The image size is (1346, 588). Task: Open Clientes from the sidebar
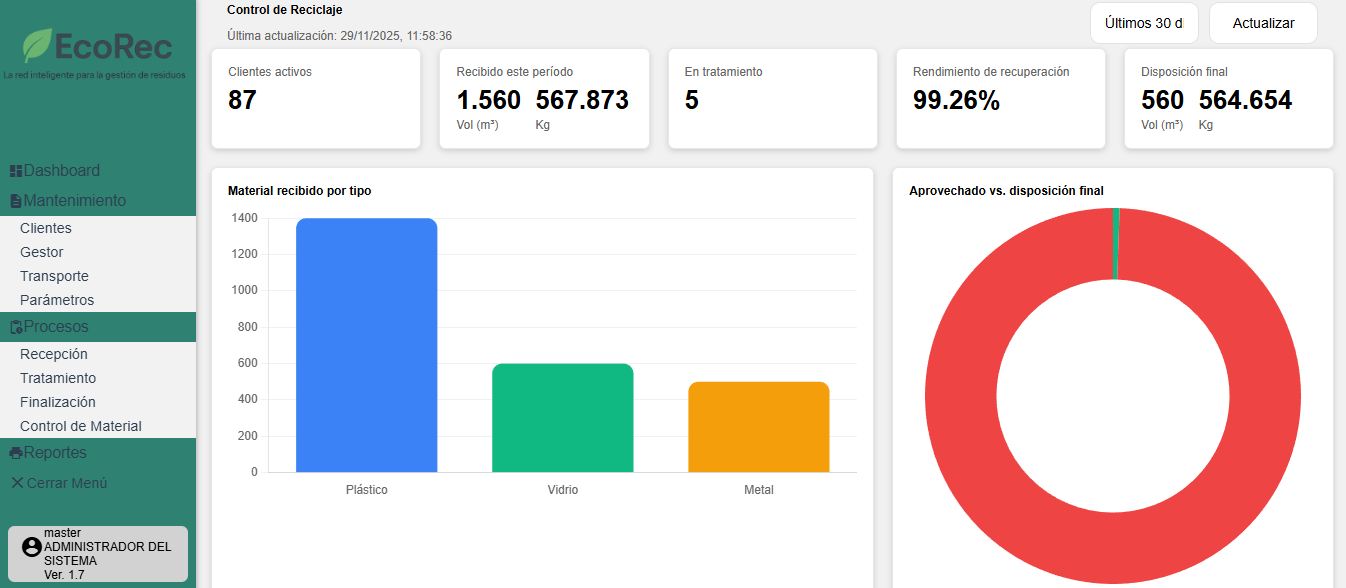coord(46,228)
